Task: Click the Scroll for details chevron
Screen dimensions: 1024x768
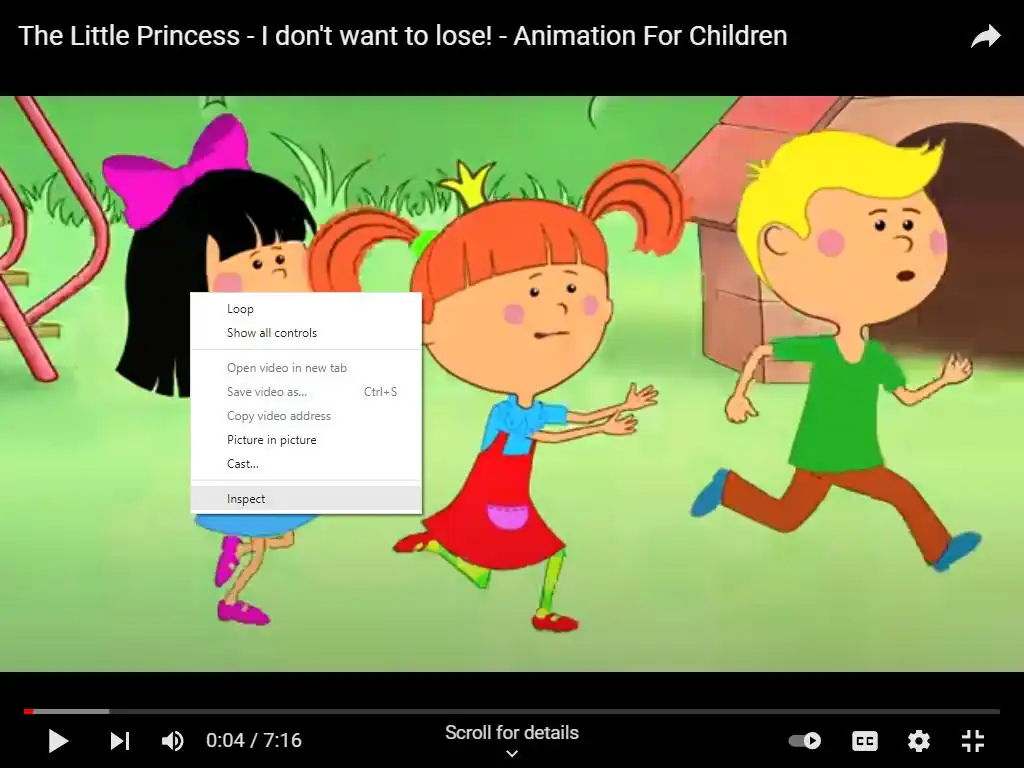Action: point(512,754)
